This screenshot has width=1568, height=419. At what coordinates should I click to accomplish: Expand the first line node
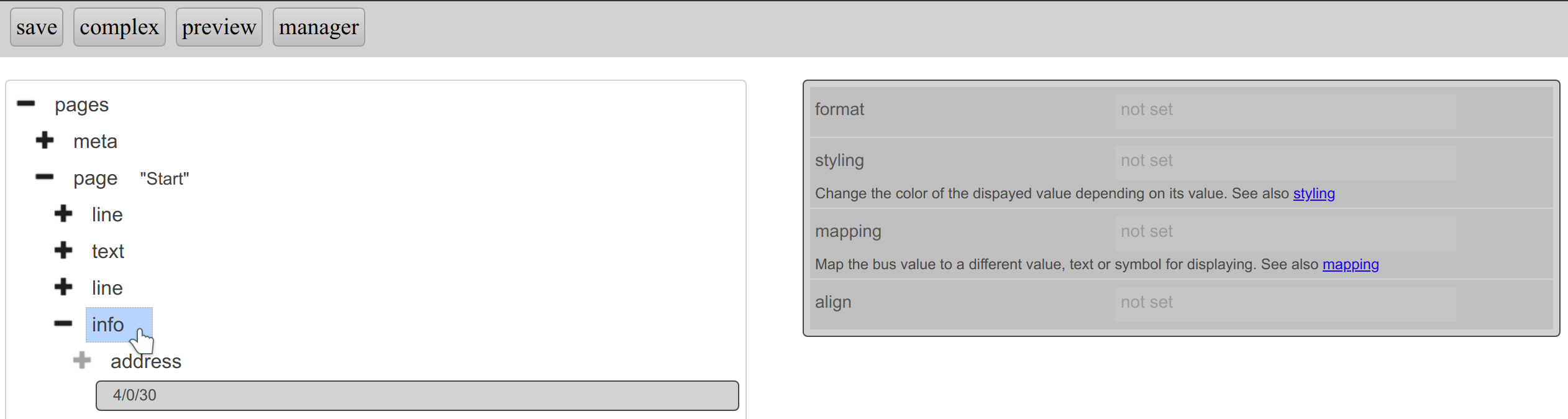(63, 214)
